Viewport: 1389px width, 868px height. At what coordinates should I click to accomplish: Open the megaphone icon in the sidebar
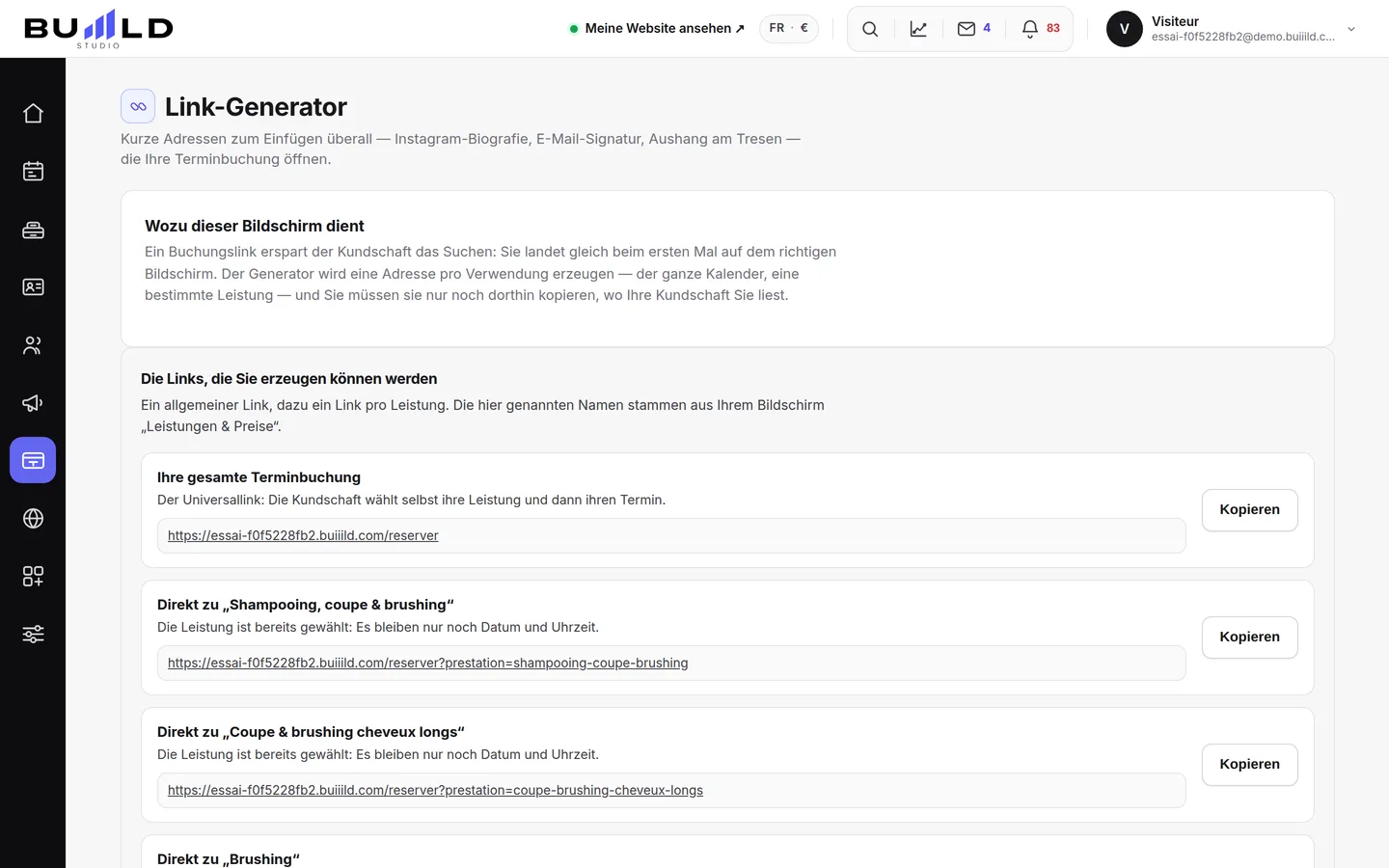(x=33, y=403)
